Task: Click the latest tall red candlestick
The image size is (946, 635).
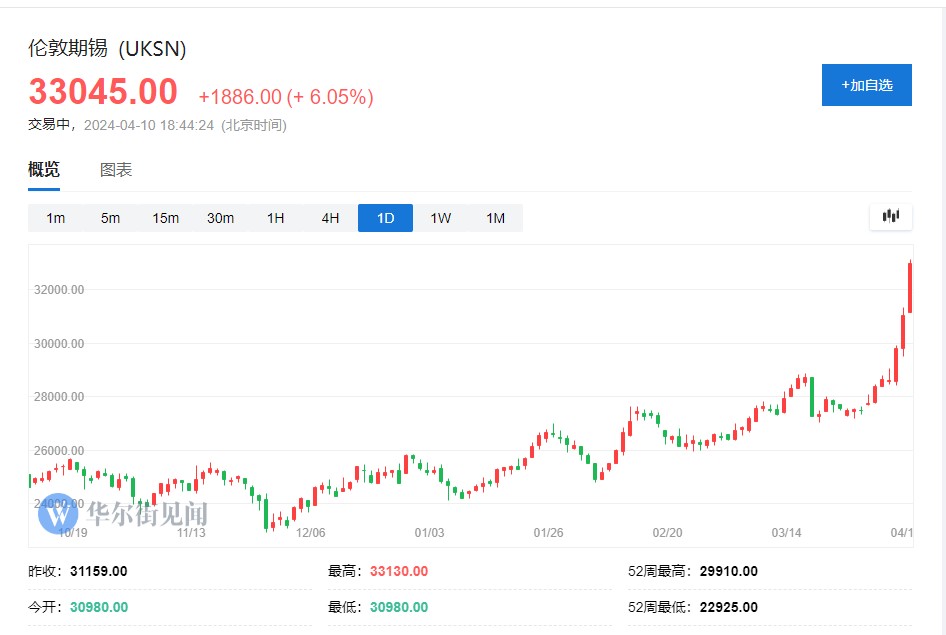Action: pos(909,288)
